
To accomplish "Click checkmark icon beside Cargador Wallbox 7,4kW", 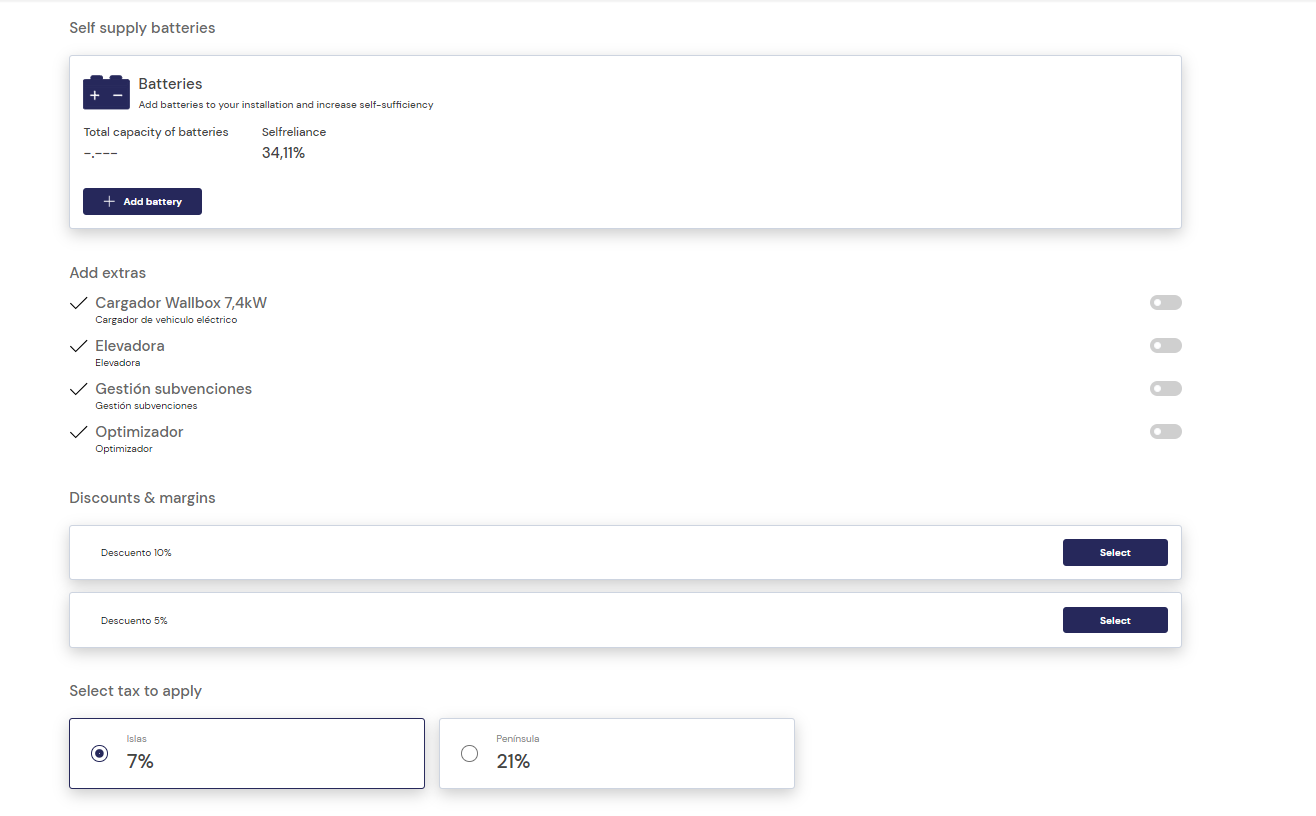I will tap(79, 303).
